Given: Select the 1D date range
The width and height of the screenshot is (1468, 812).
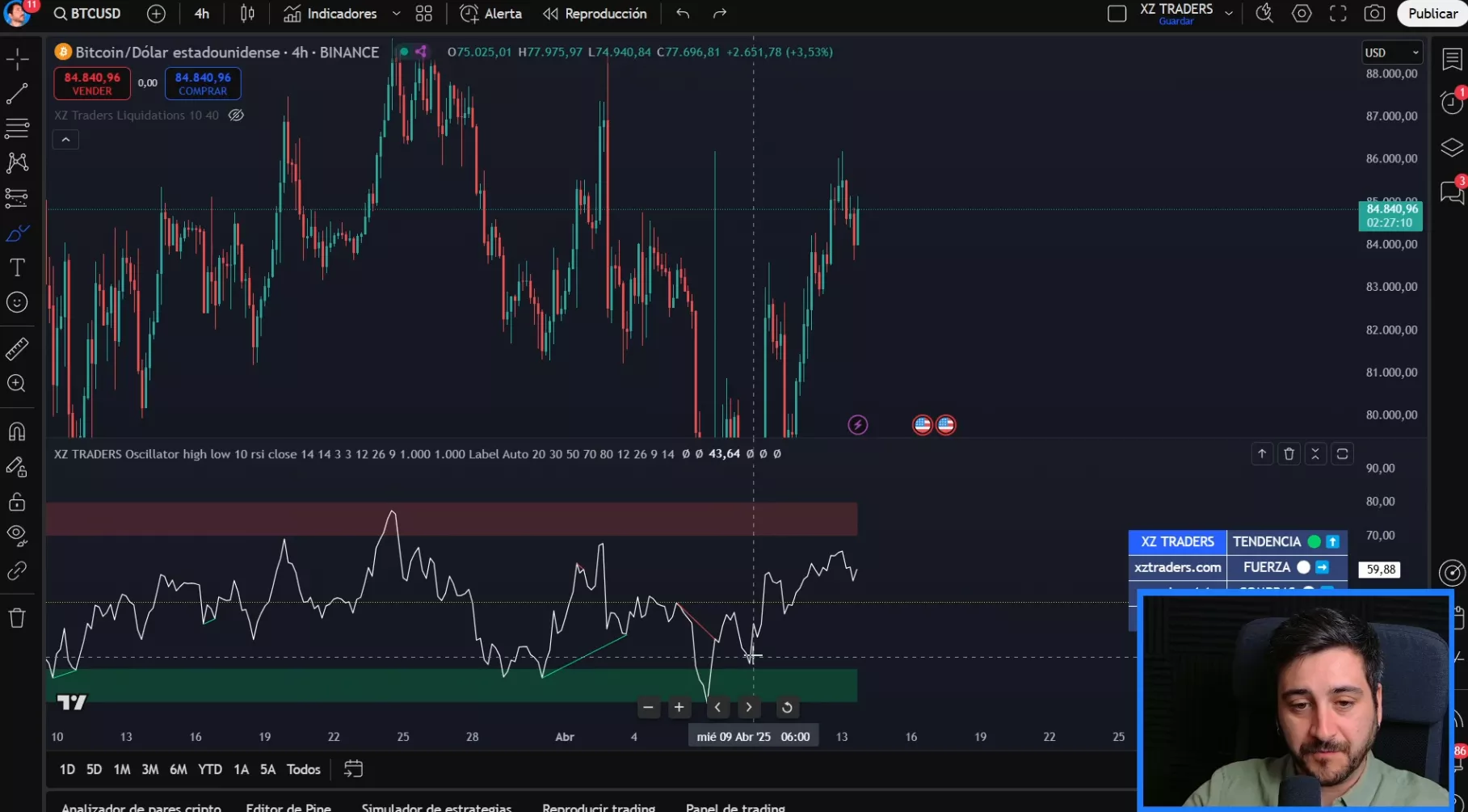Looking at the screenshot, I should (x=67, y=769).
